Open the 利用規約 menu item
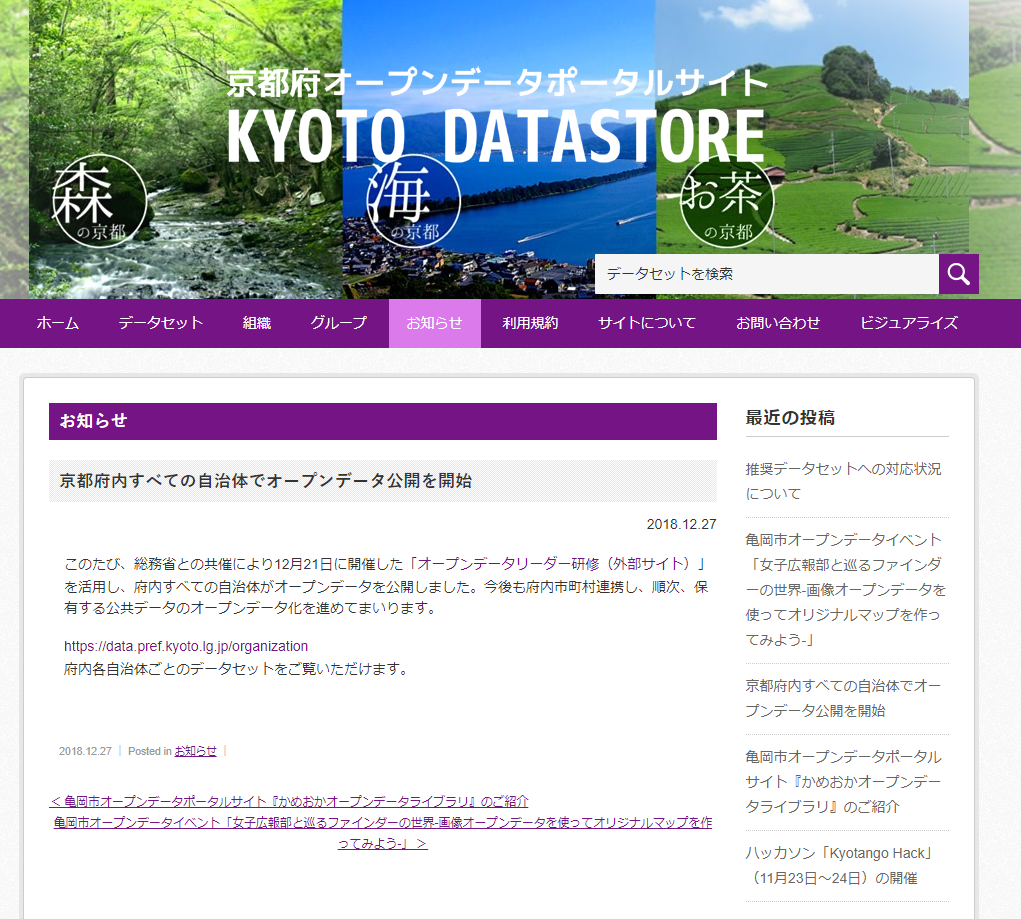This screenshot has width=1021, height=919. [x=530, y=323]
